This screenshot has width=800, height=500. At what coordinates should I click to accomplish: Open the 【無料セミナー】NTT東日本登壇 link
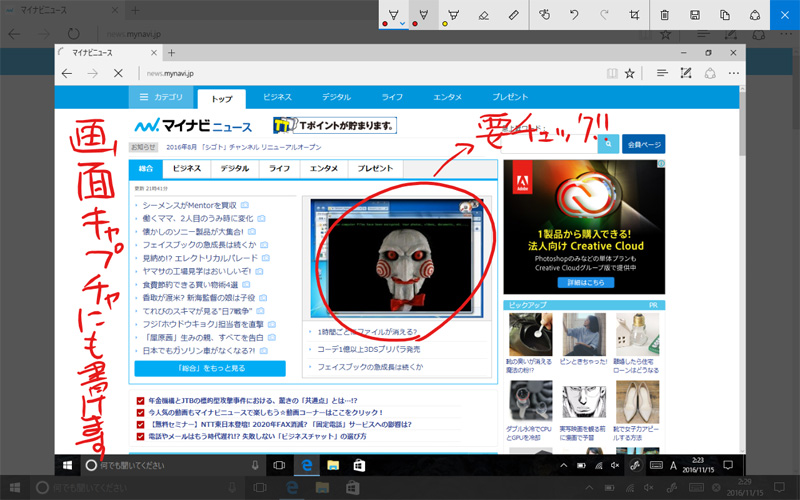coord(280,424)
